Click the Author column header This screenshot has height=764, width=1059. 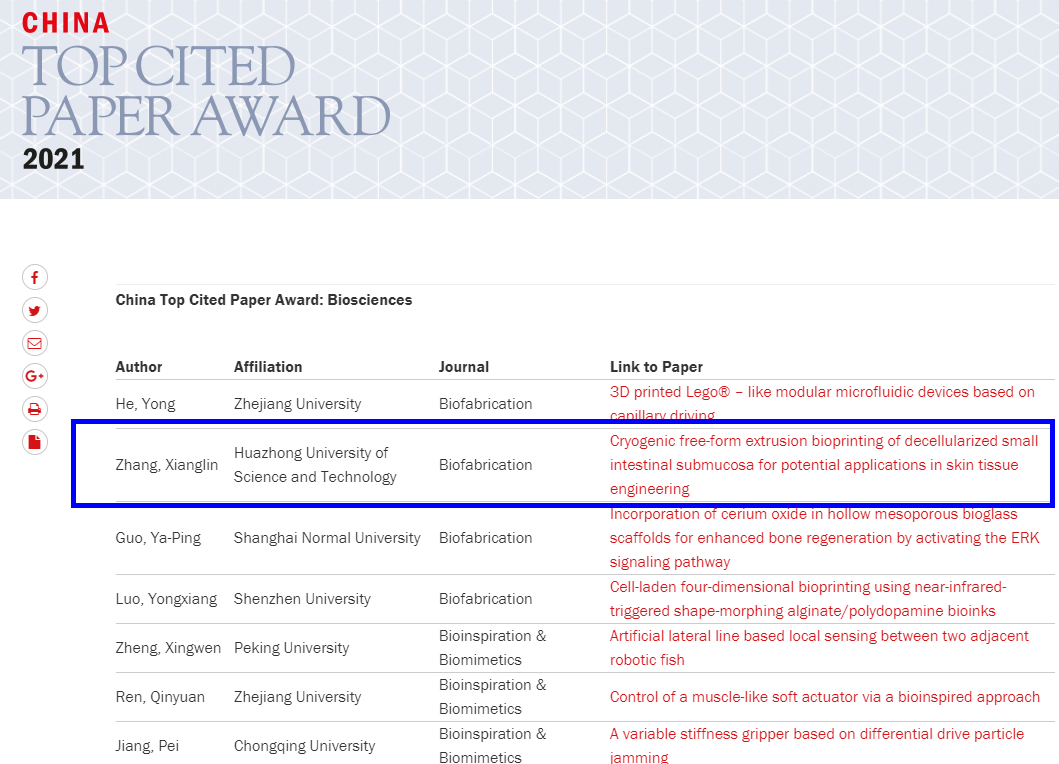click(139, 367)
